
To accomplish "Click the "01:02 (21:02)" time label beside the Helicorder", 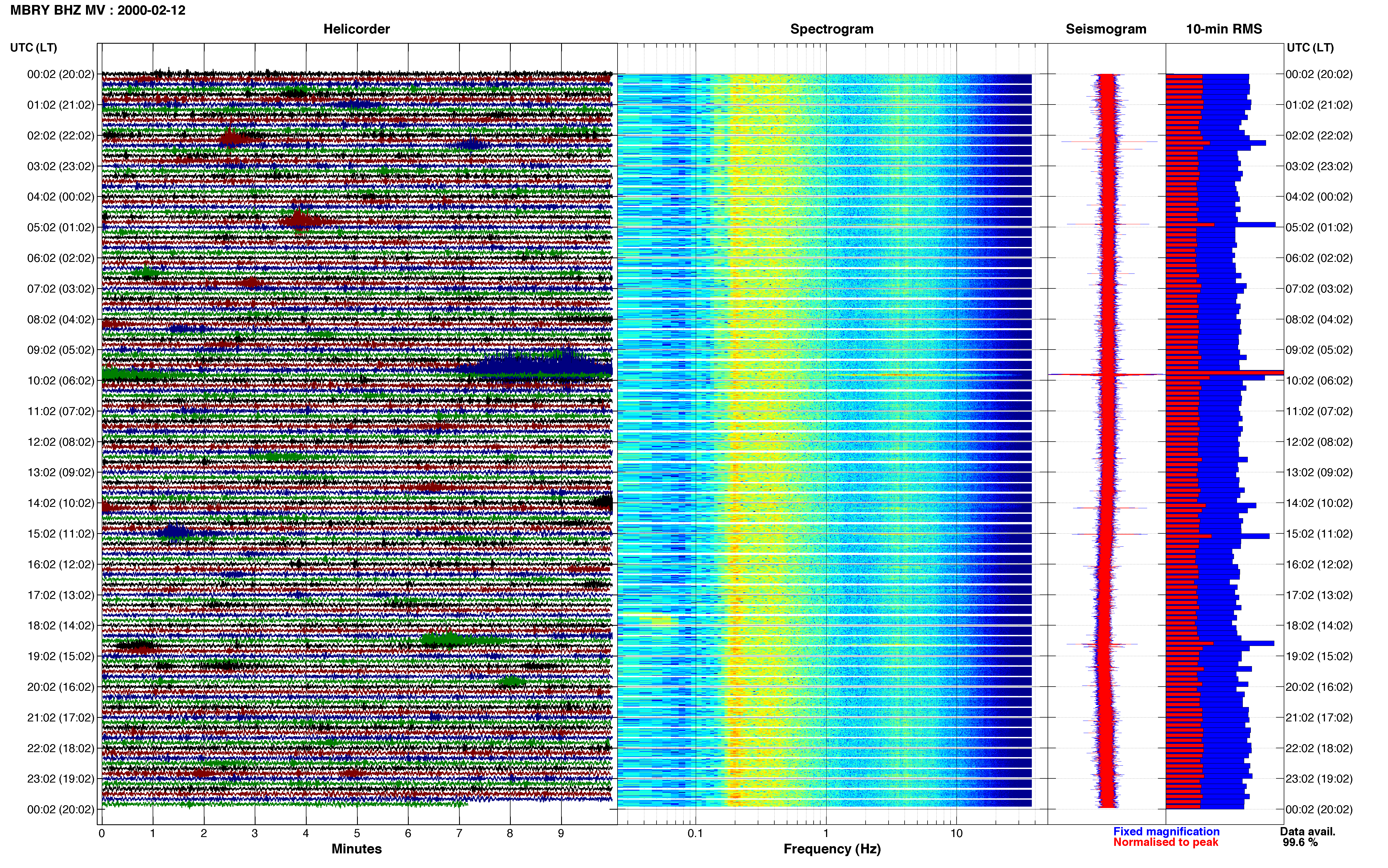I will 60,105.
